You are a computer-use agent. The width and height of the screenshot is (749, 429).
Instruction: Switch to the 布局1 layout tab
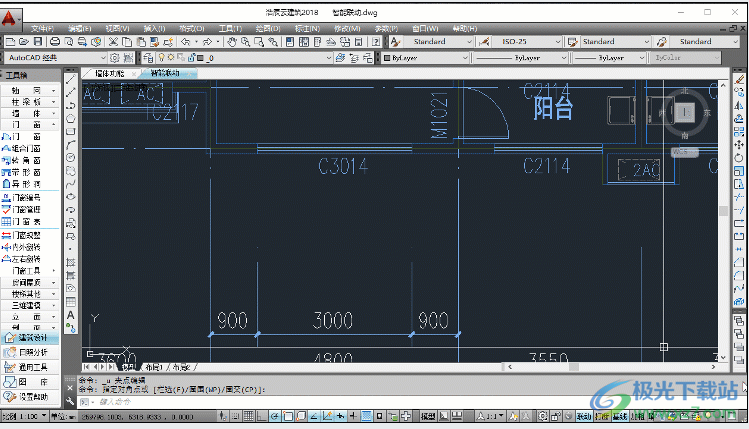pyautogui.click(x=154, y=367)
